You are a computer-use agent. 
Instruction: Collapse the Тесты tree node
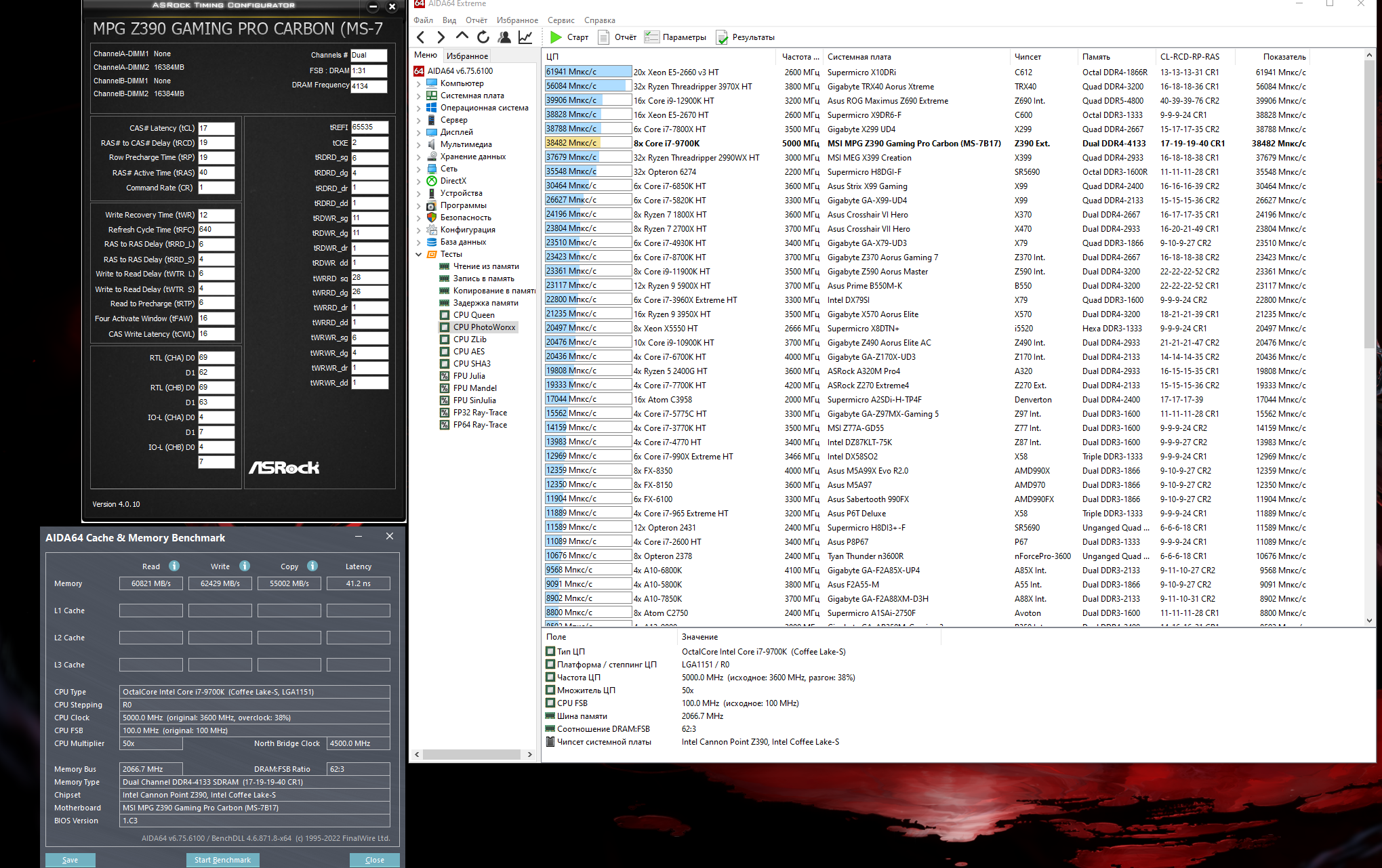coord(418,254)
